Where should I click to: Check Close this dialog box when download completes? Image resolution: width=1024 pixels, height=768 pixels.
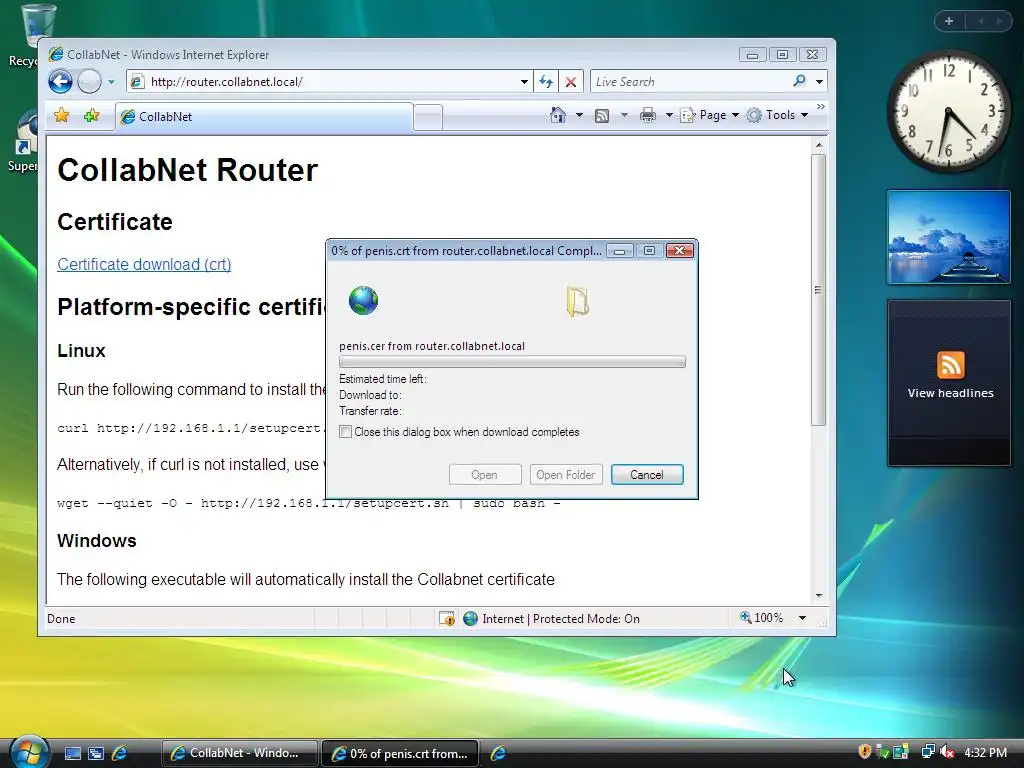pyautogui.click(x=345, y=432)
